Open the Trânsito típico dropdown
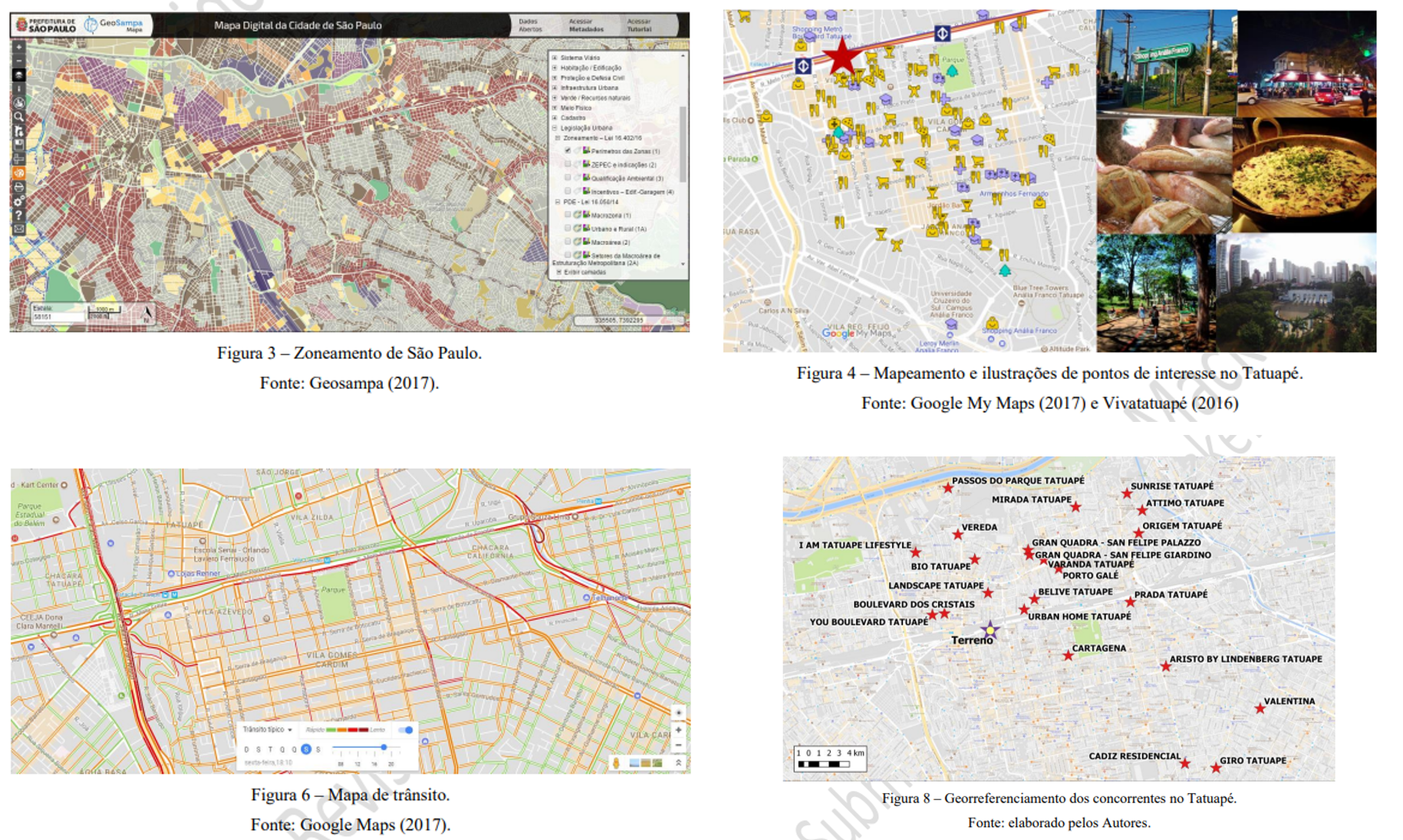Screen dimensions: 1403x840 [268, 730]
